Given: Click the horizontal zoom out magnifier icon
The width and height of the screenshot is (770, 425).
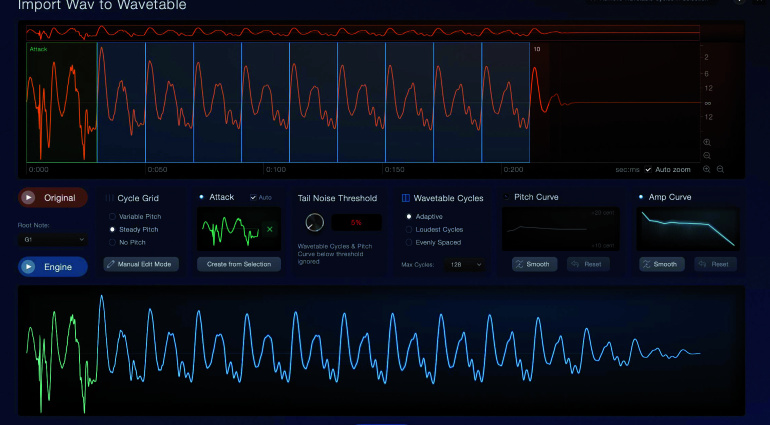Looking at the screenshot, I should [720, 169].
